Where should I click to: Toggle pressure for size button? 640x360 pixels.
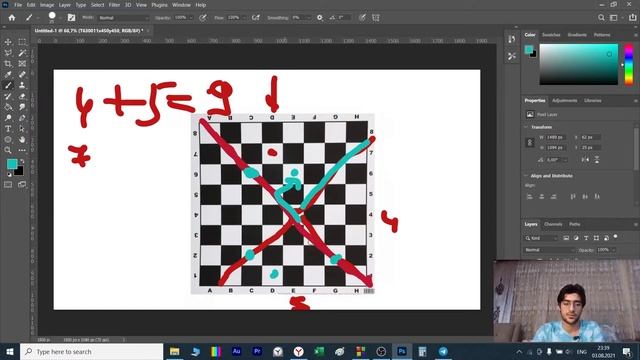(x=362, y=18)
